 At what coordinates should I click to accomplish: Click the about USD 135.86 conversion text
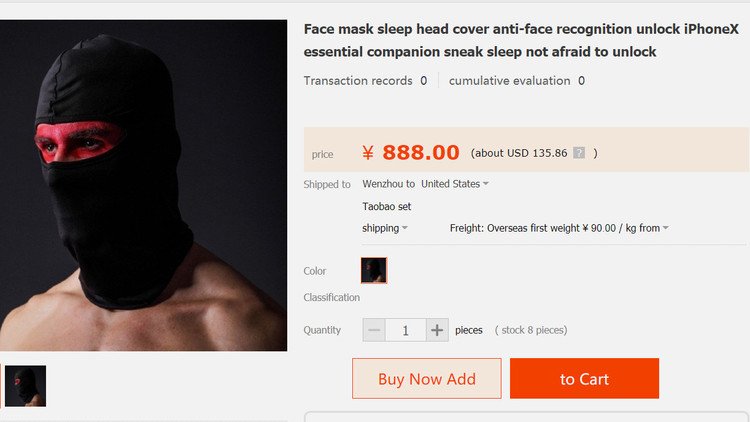(x=518, y=154)
